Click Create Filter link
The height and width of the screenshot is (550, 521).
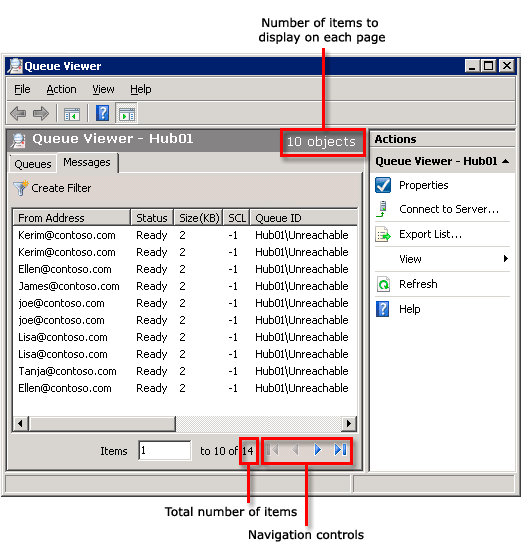[61, 188]
